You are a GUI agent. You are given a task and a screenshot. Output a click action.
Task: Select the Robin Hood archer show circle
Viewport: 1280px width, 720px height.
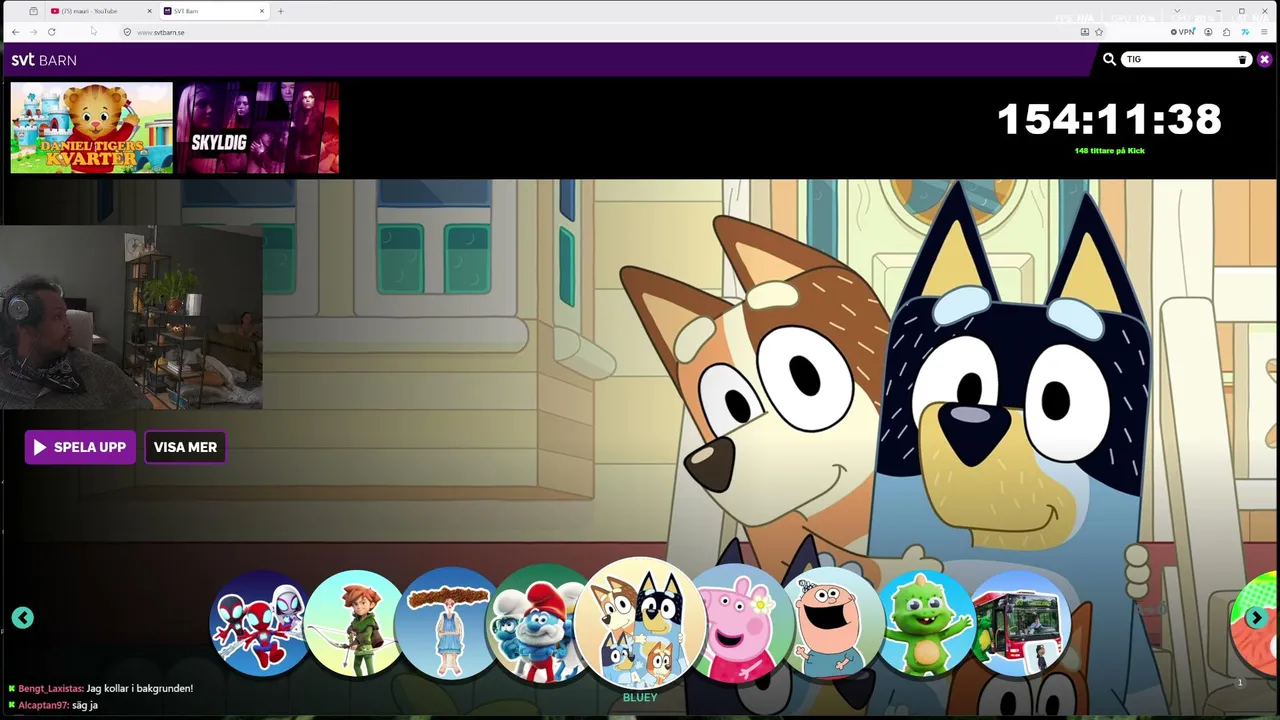(x=355, y=623)
